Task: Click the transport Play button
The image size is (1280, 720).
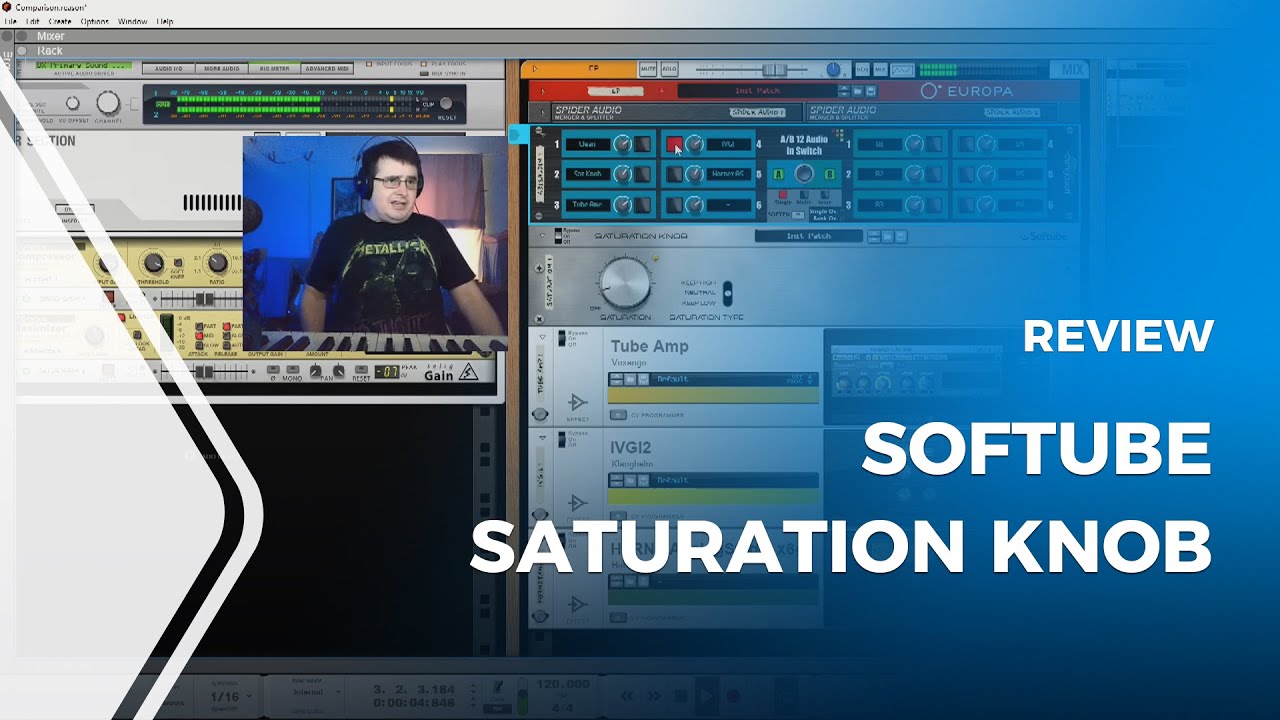Action: pyautogui.click(x=706, y=696)
